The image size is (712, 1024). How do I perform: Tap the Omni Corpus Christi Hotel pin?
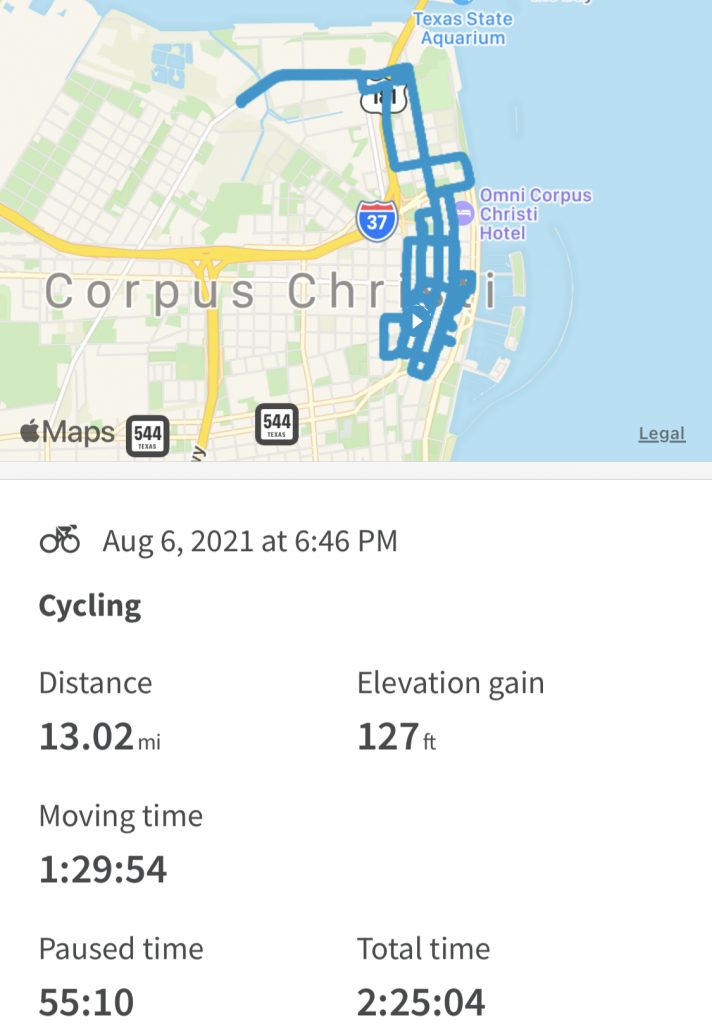(x=463, y=213)
